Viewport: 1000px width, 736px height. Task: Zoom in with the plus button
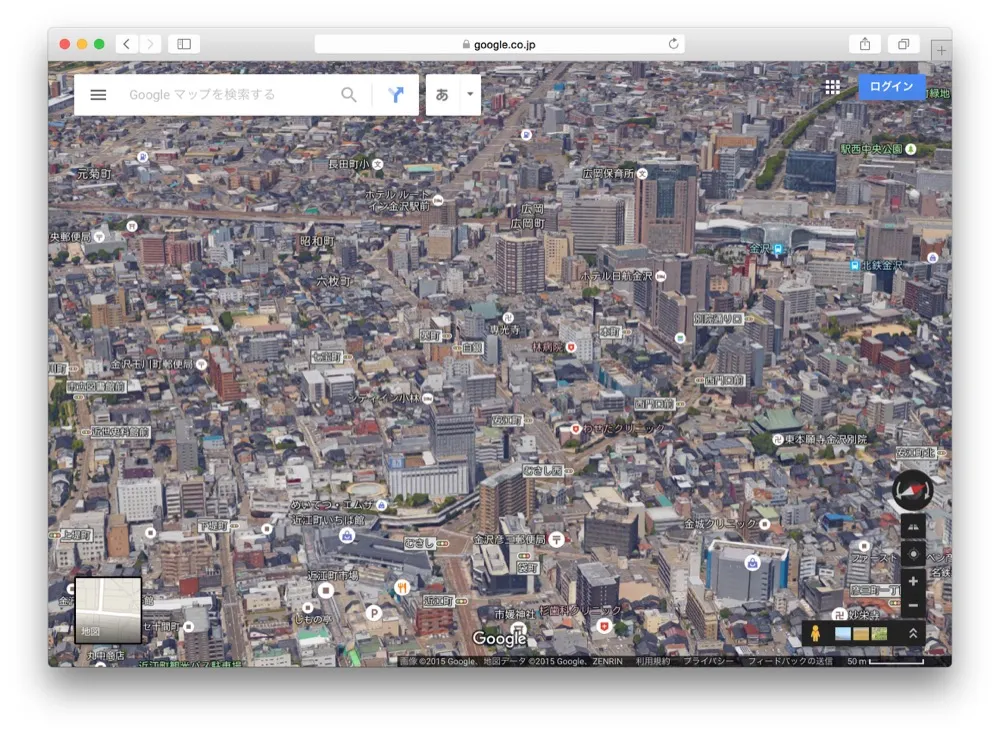[912, 581]
